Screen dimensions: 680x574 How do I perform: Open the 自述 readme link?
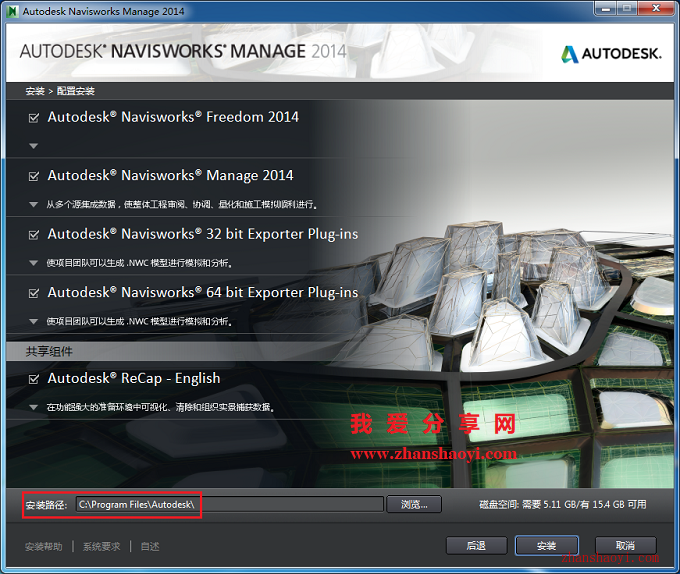pos(150,547)
